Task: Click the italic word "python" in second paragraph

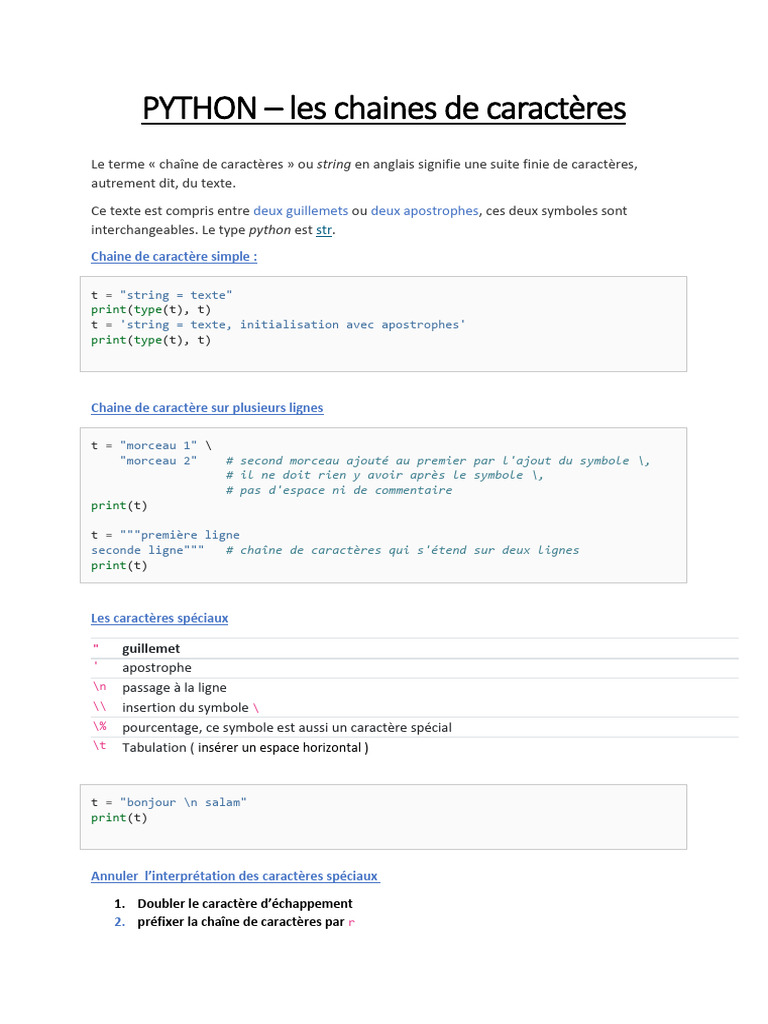Action: tap(270, 230)
